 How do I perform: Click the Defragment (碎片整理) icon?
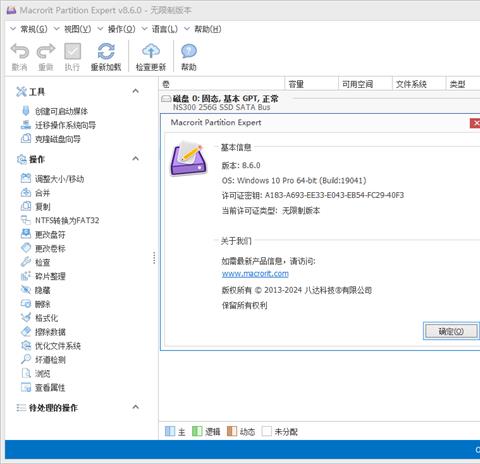26,276
